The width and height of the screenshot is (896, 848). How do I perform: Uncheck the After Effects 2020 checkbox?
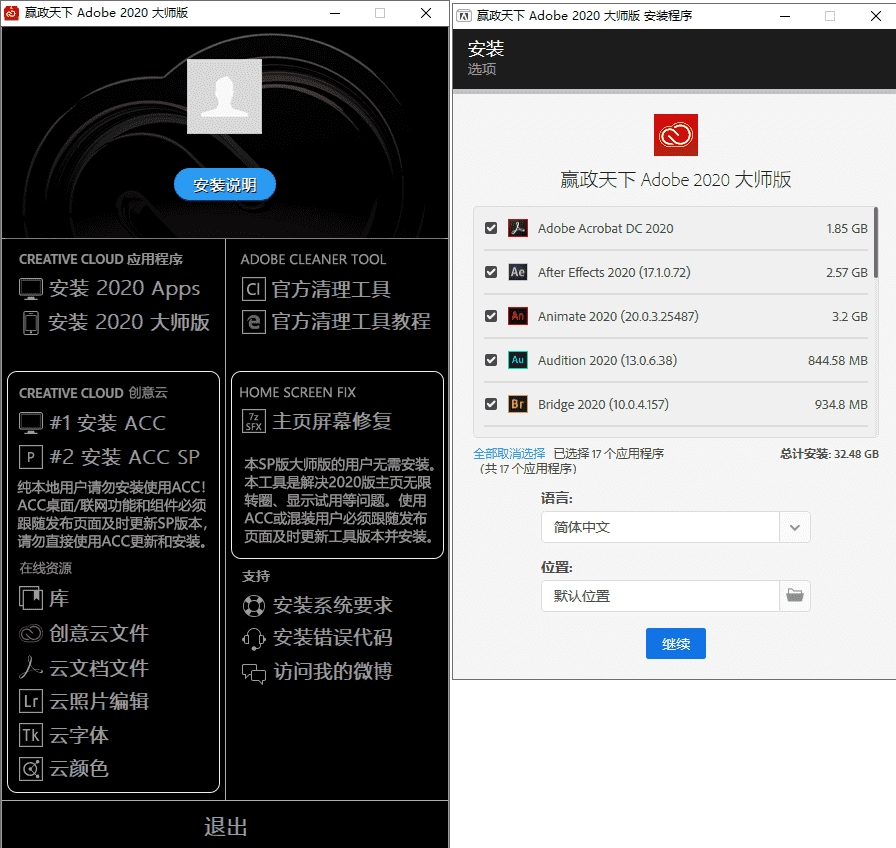[491, 272]
